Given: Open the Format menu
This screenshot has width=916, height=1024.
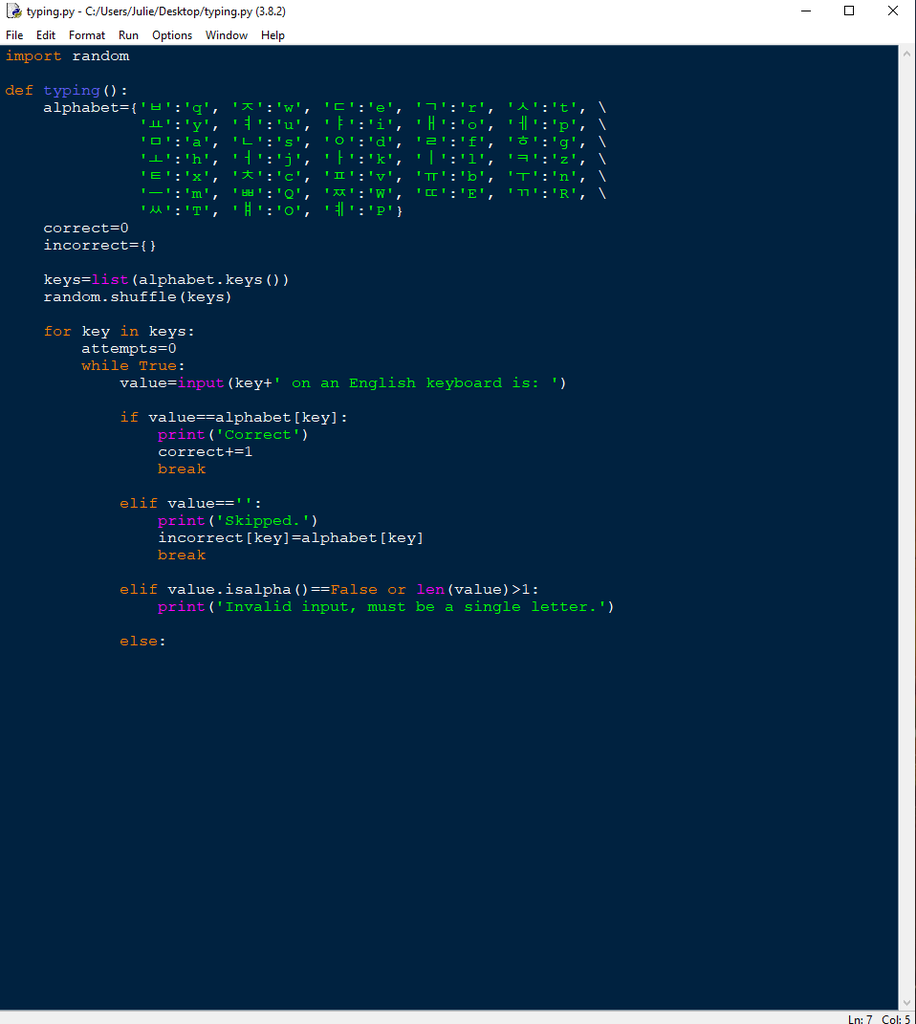Looking at the screenshot, I should click(x=86, y=35).
